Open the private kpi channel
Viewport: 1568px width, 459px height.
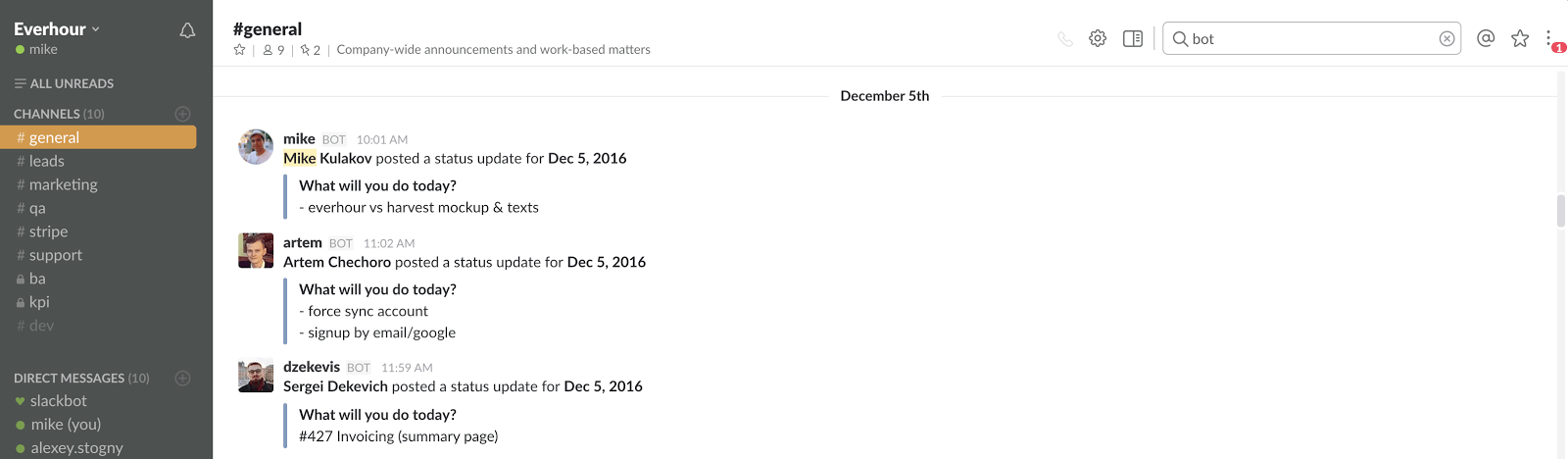tap(39, 302)
